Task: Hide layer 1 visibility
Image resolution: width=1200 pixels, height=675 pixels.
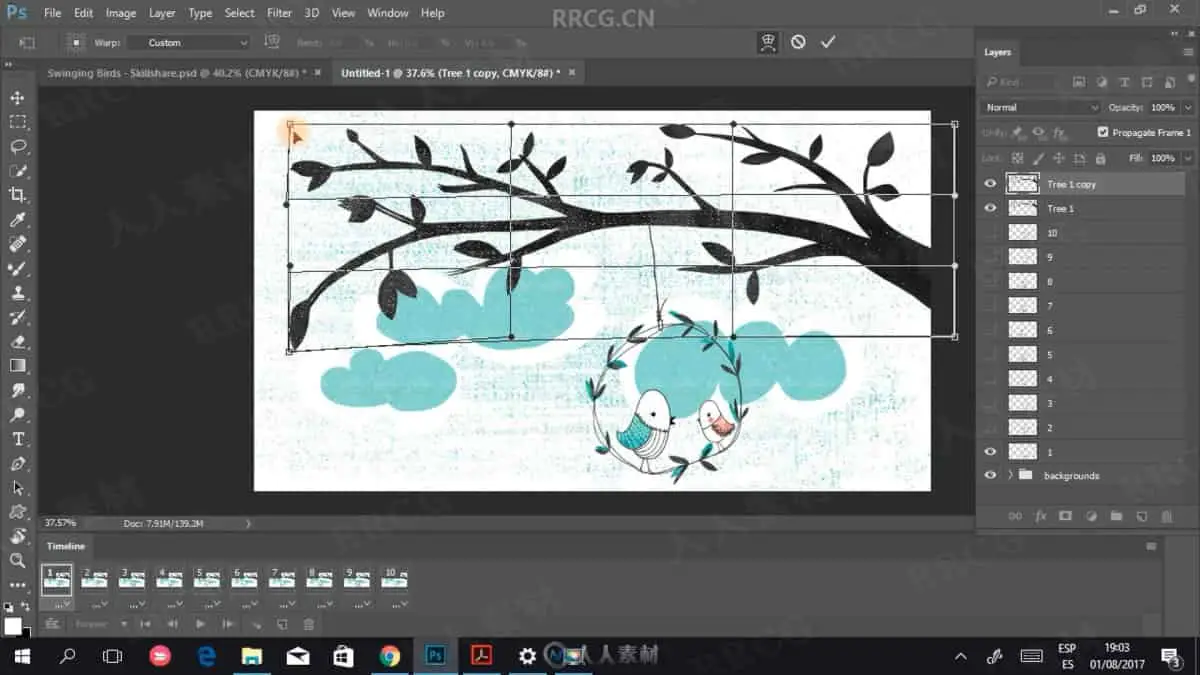Action: [x=990, y=452]
